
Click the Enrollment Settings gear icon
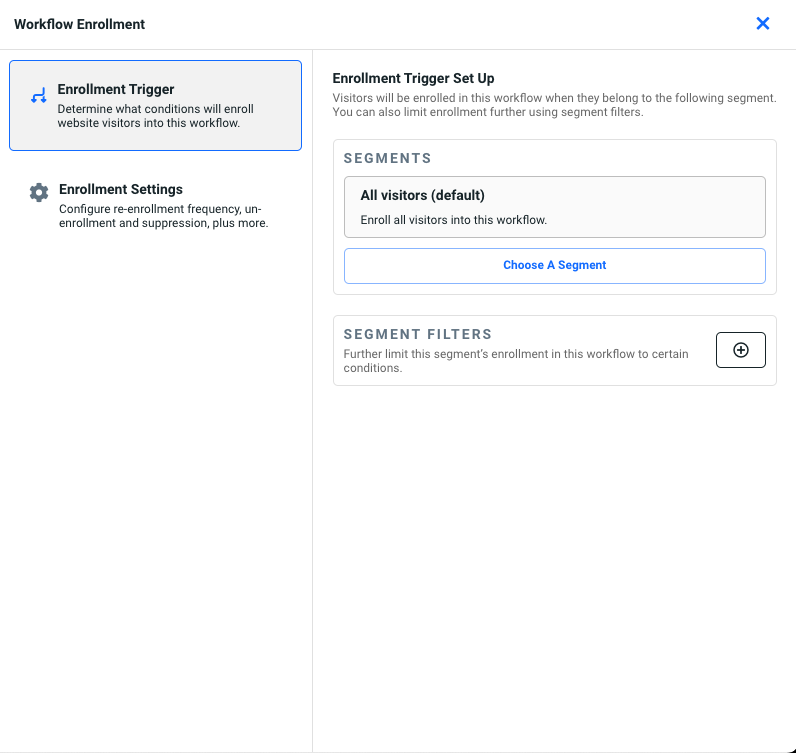click(39, 193)
